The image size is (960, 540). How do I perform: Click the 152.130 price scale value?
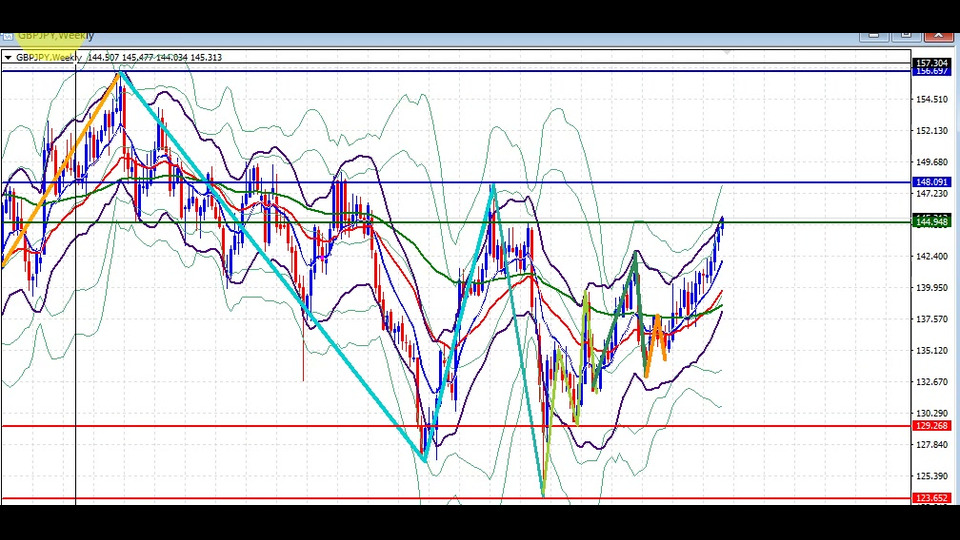click(x=932, y=130)
